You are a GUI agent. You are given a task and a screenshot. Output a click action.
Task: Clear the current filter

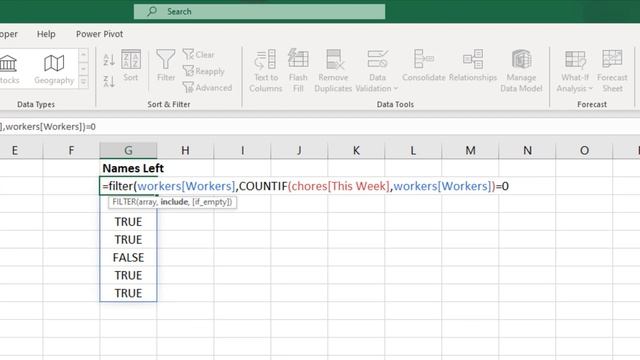coord(198,54)
